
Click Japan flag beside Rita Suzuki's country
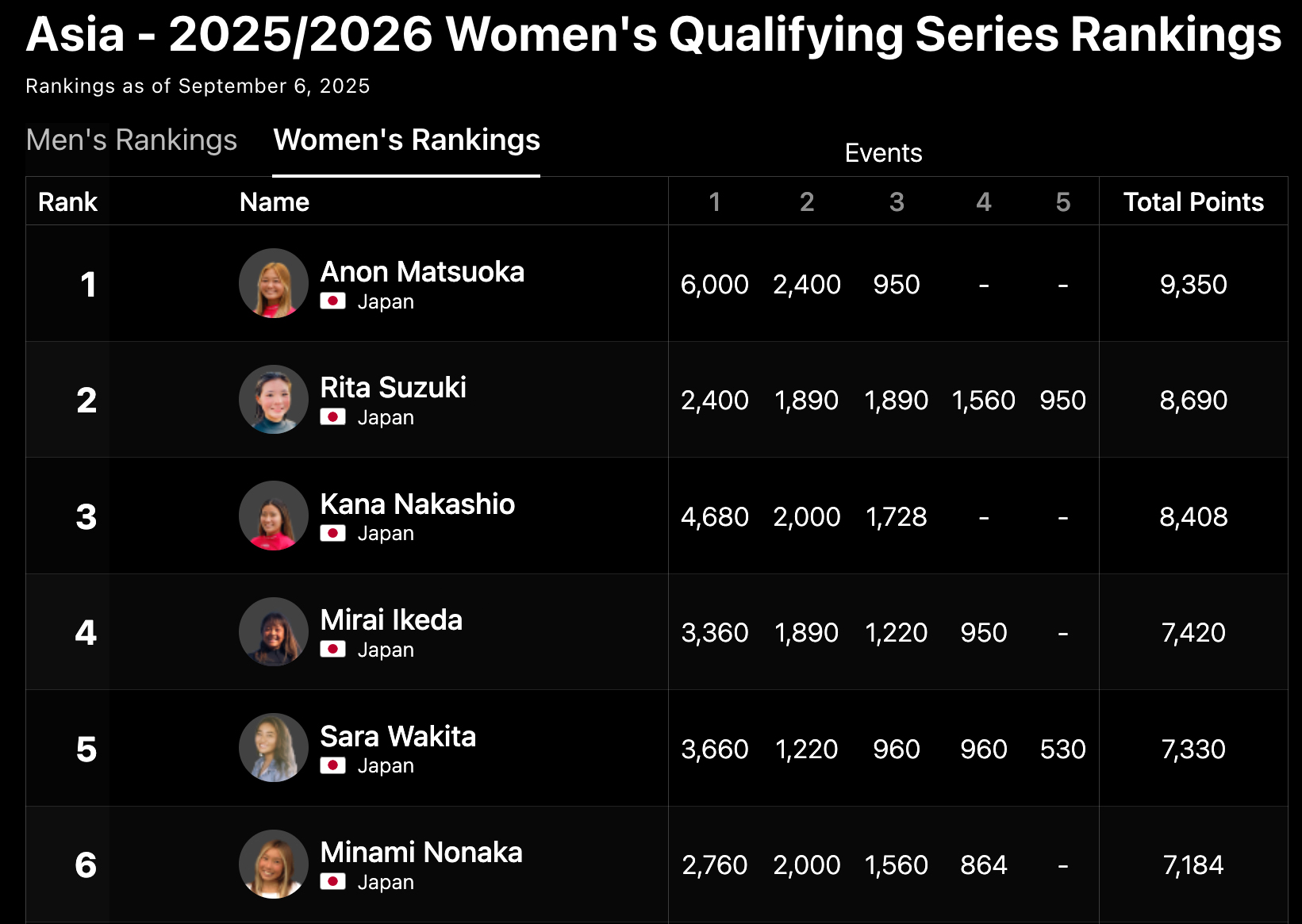332,417
